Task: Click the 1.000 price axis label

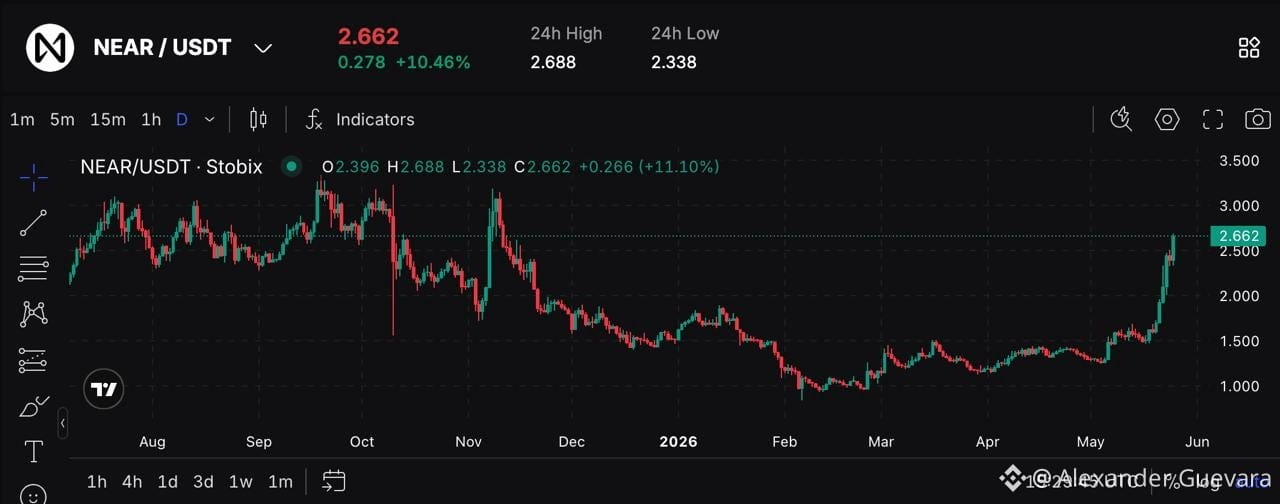Action: point(1240,386)
